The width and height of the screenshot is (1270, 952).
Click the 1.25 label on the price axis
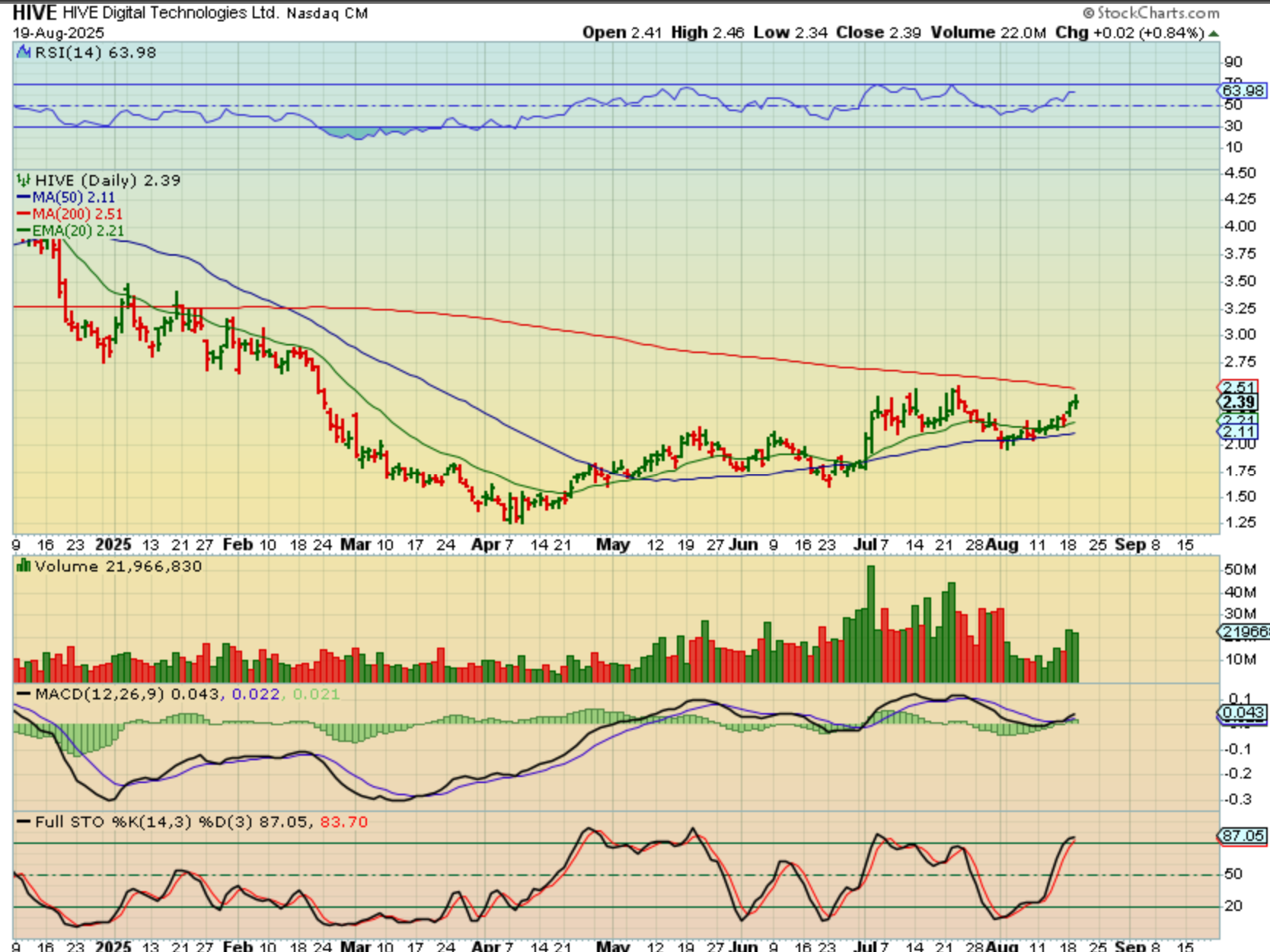click(x=1240, y=522)
